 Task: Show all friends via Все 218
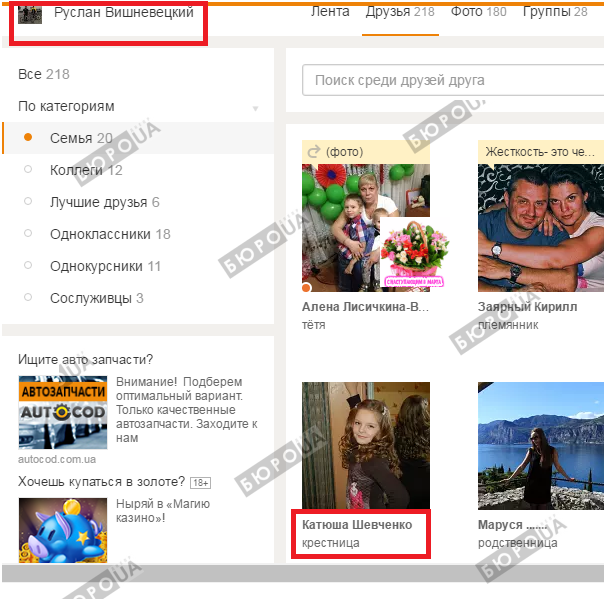point(44,74)
